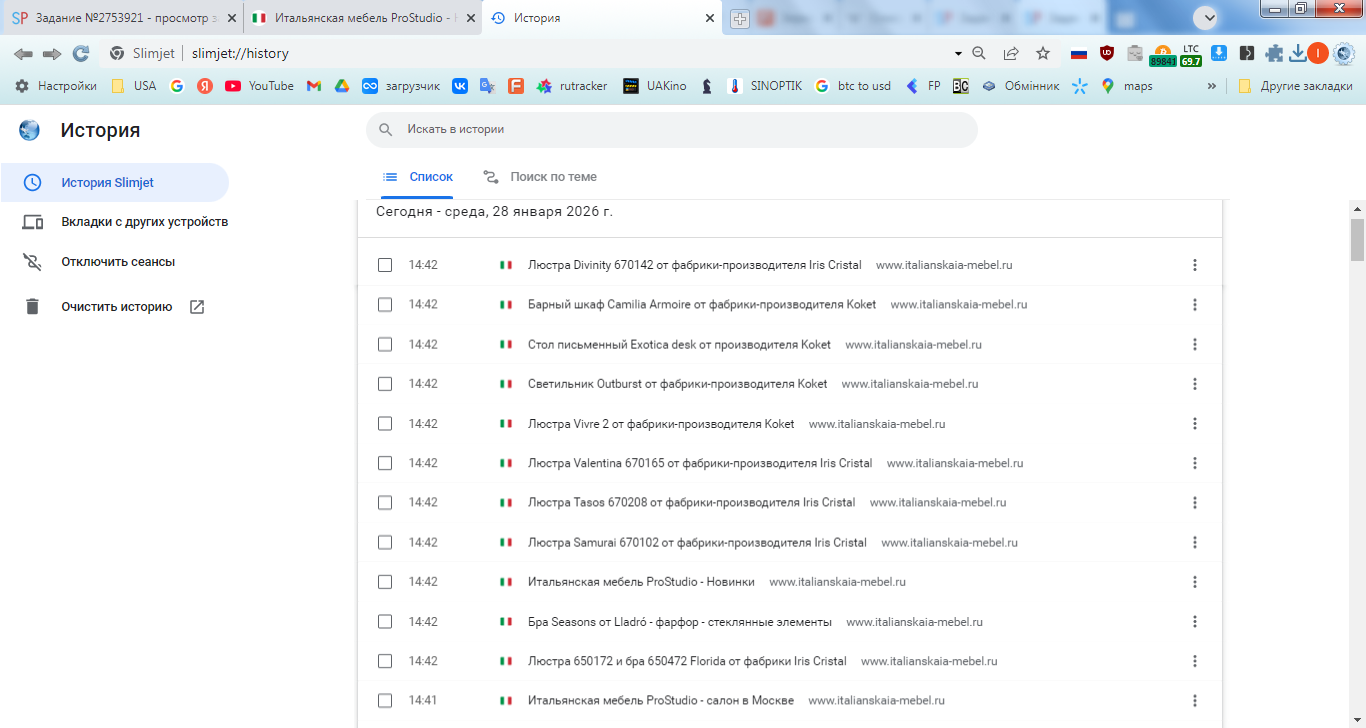Click the new tab button
1366x728 pixels.
(x=740, y=19)
